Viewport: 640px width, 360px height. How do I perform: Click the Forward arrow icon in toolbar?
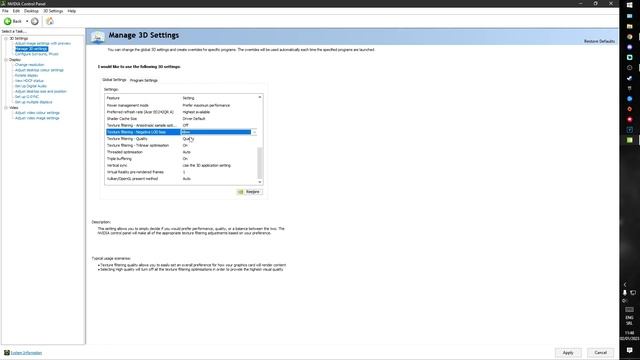pyautogui.click(x=35, y=21)
